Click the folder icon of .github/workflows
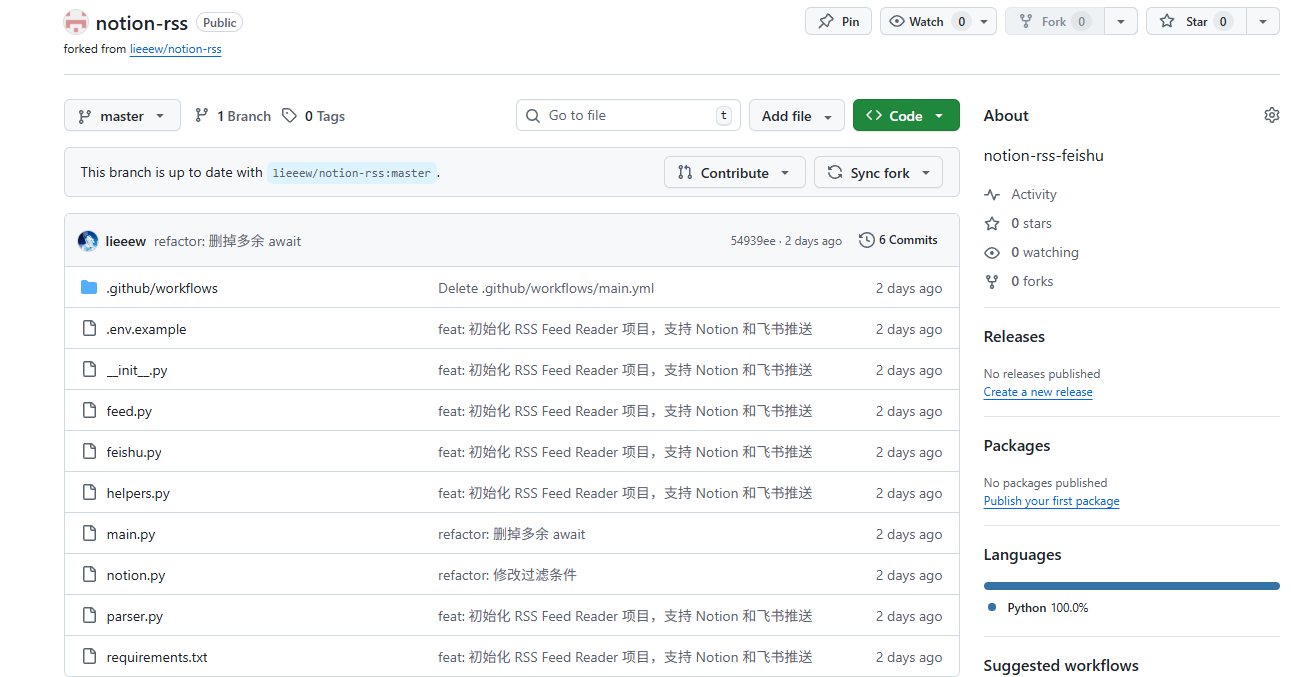The height and width of the screenshot is (677, 1291). (89, 288)
